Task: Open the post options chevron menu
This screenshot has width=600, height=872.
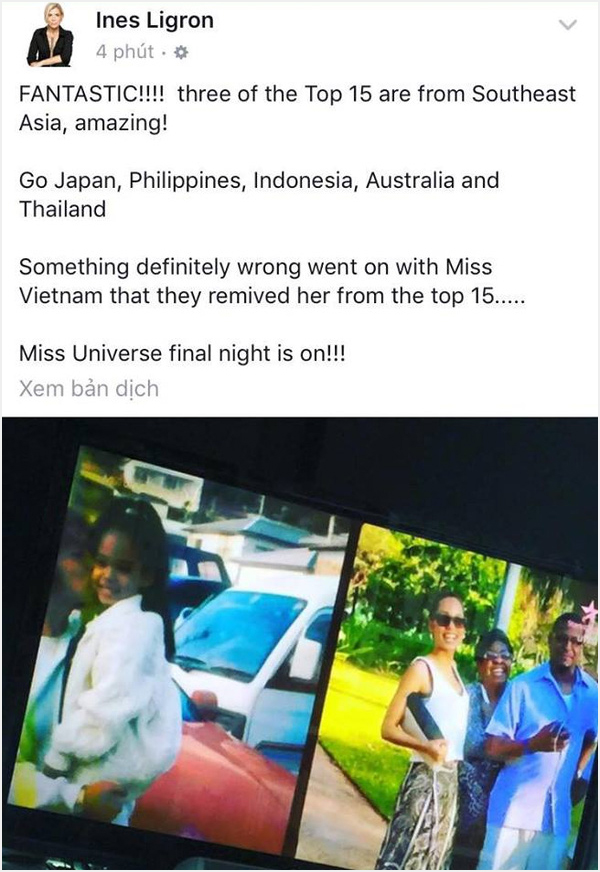Action: coord(567,25)
